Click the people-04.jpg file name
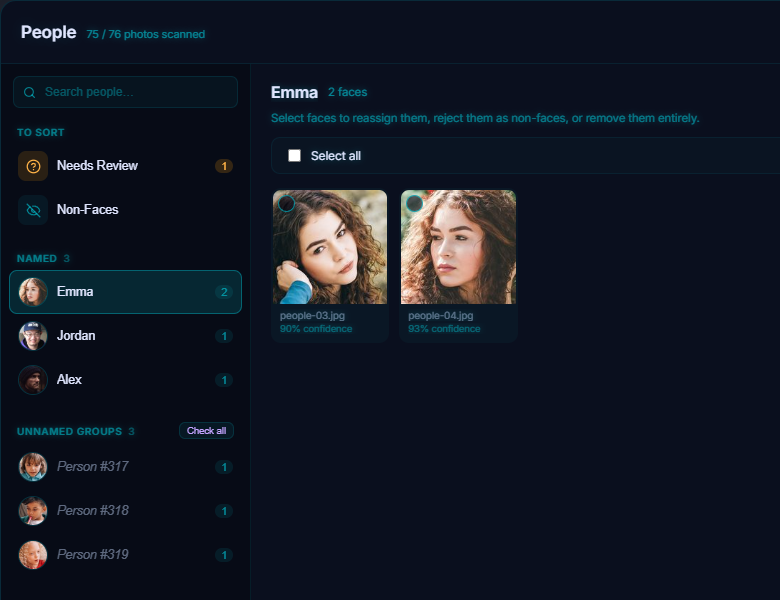The image size is (780, 600). coord(441,315)
